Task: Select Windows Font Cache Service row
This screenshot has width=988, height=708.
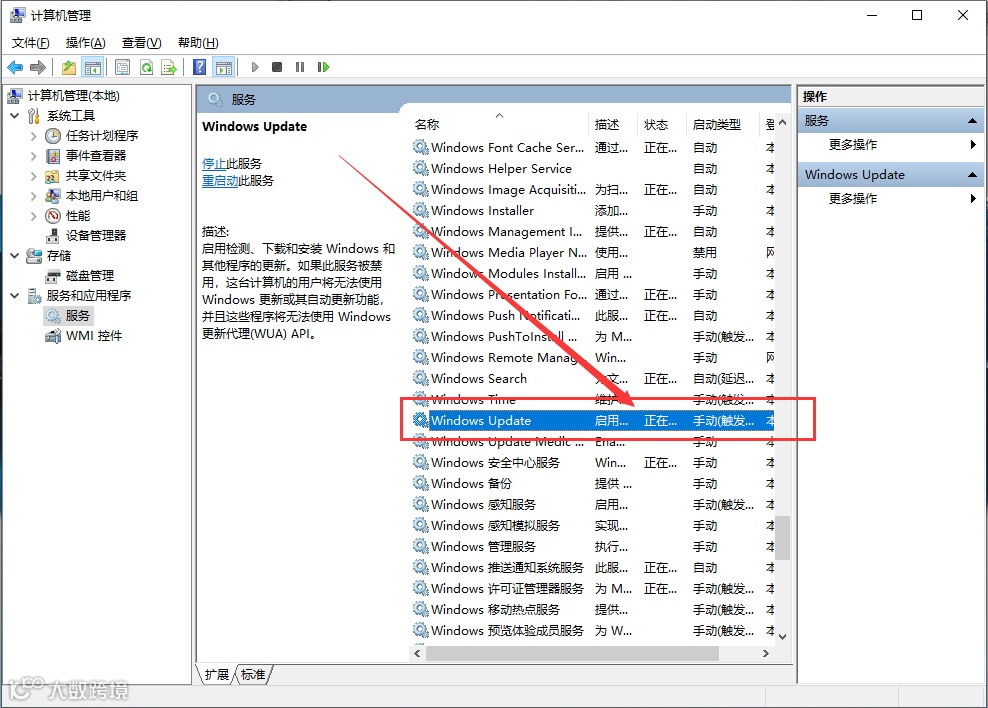Action: click(x=592, y=147)
